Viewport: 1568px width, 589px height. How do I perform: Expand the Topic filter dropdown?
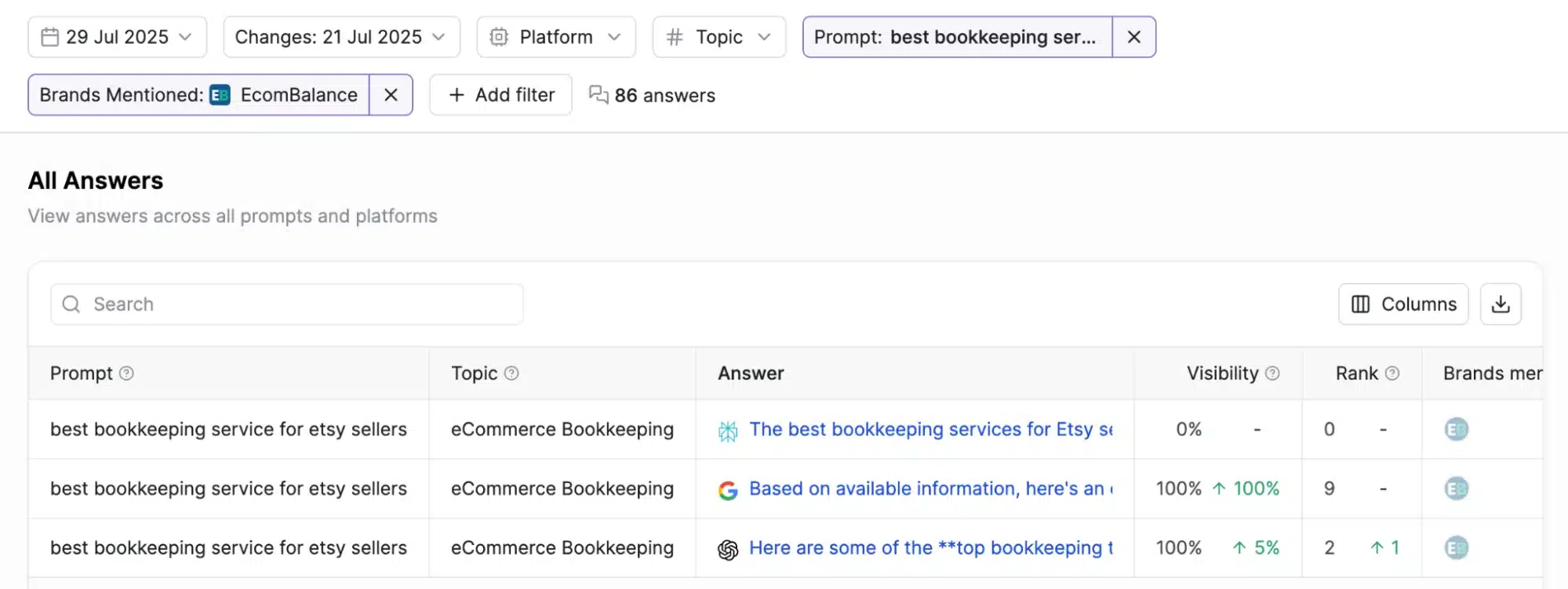click(719, 37)
